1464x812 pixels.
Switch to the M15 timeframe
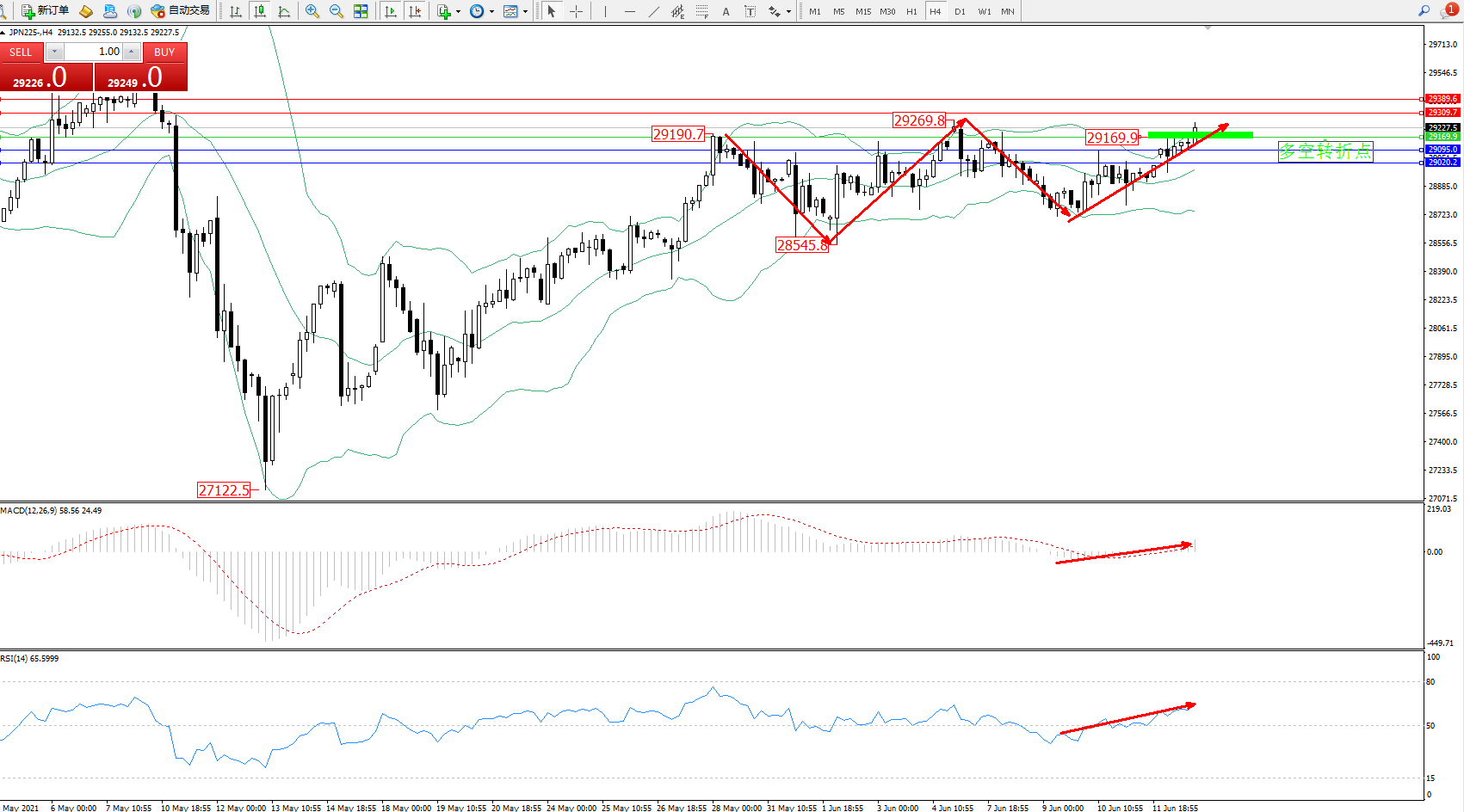click(862, 11)
